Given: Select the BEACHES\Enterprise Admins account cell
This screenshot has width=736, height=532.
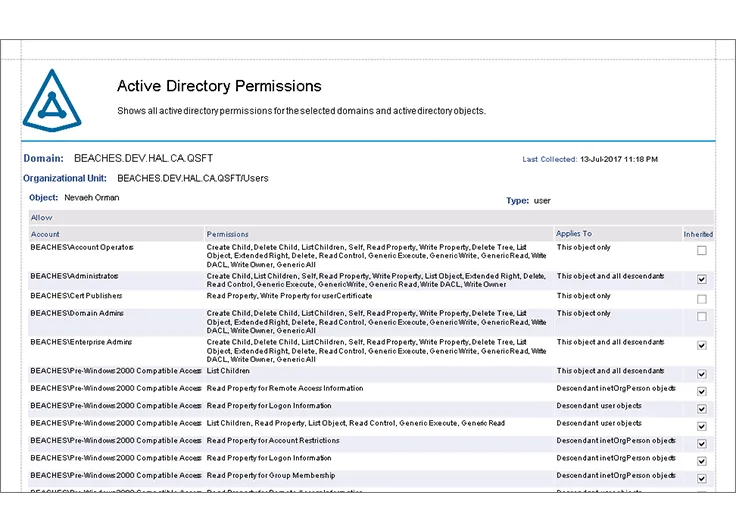Looking at the screenshot, I should 81,342.
